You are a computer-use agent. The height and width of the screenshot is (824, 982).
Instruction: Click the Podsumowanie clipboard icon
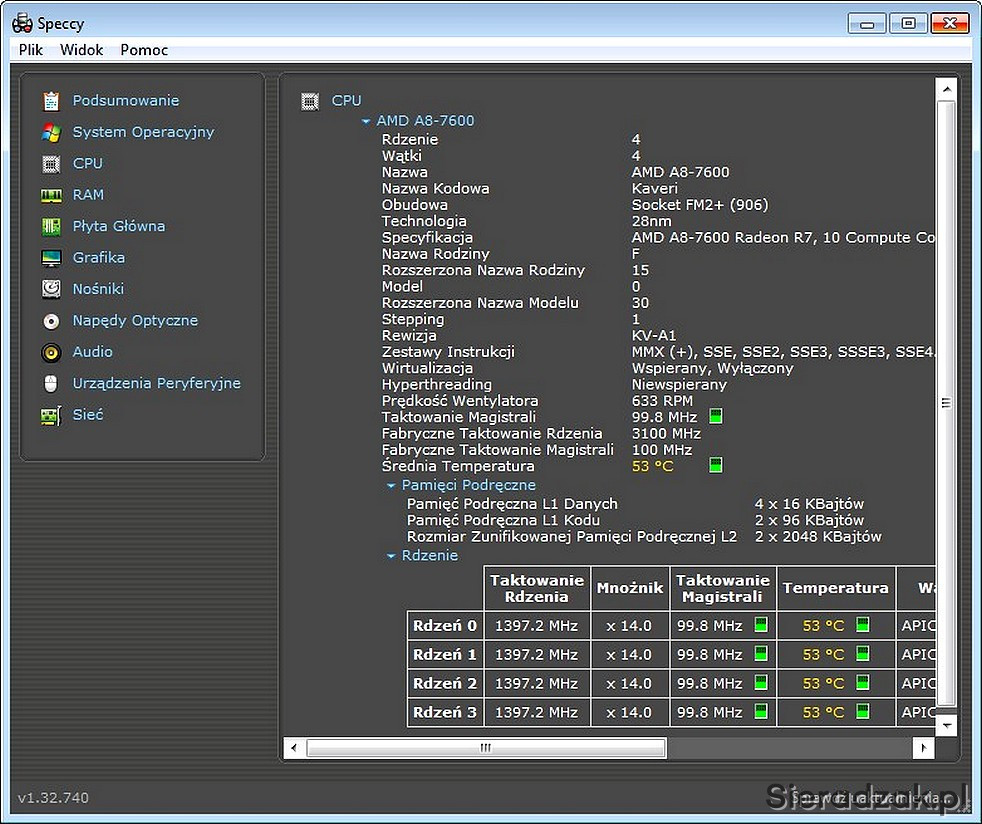51,101
